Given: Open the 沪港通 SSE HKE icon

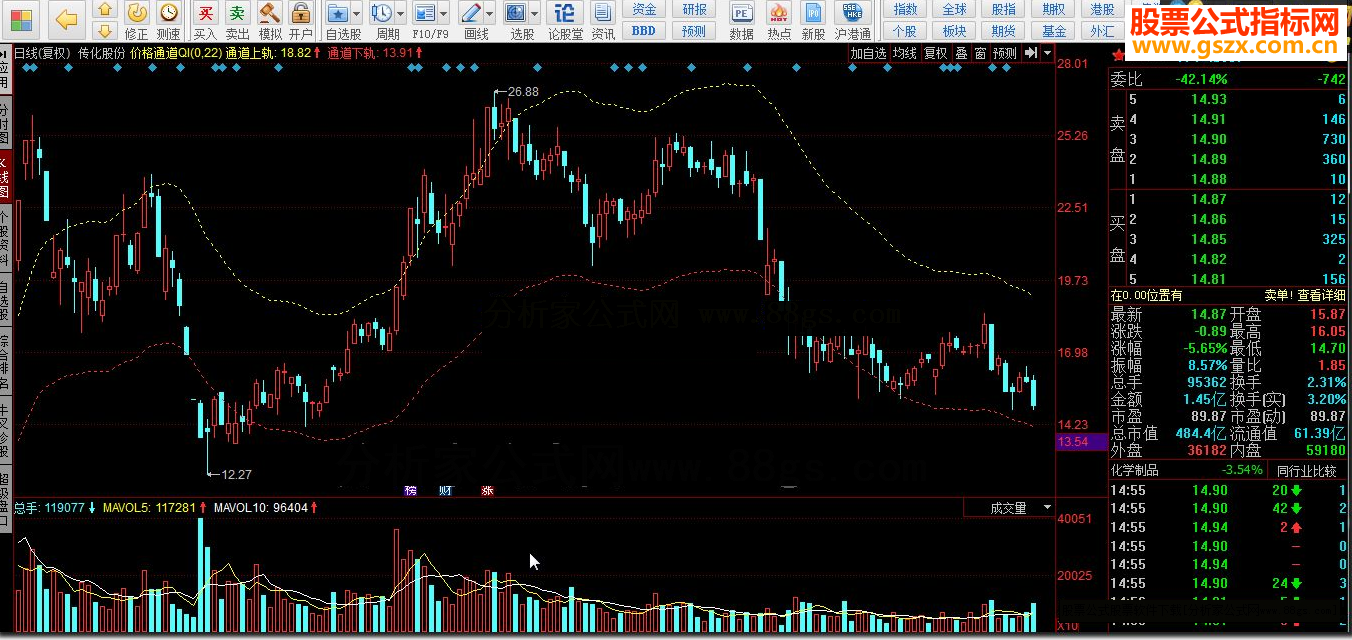Looking at the screenshot, I should tap(852, 13).
